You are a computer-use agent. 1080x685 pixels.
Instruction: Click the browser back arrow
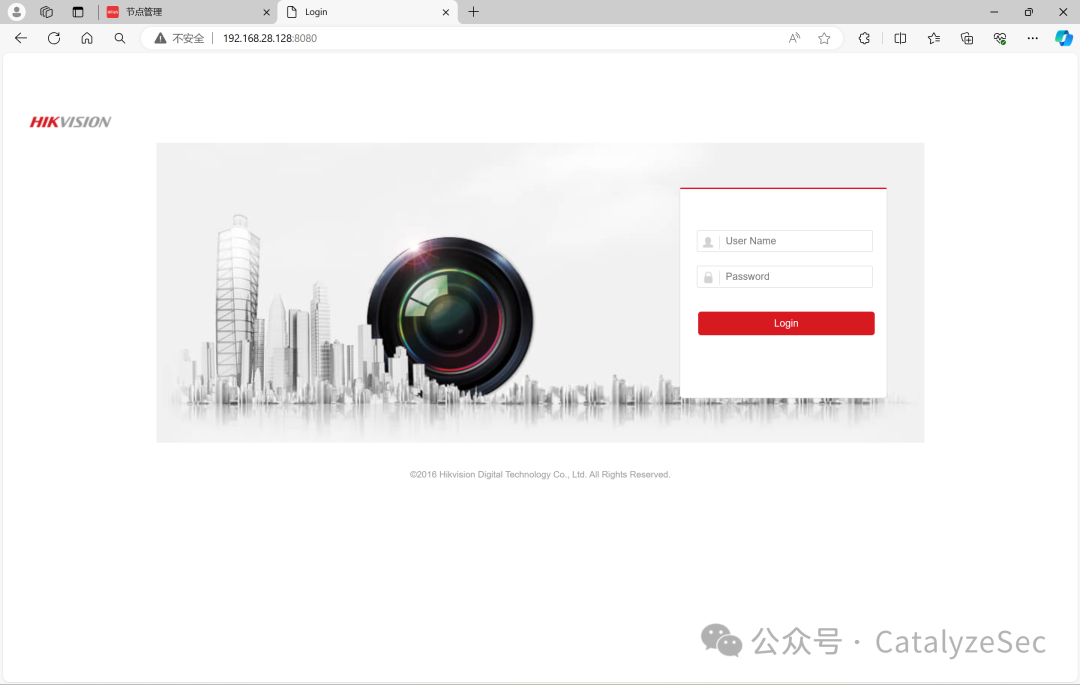pos(21,39)
